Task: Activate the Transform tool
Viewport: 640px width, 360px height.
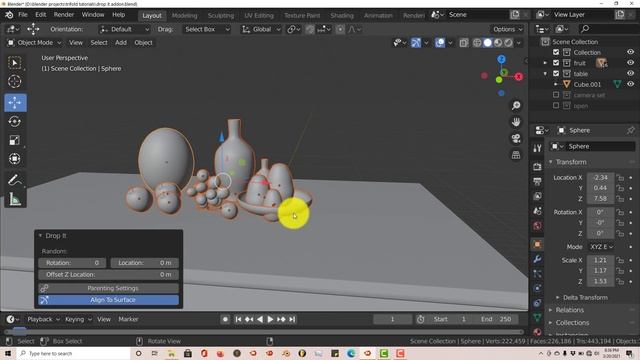Action: tap(15, 158)
